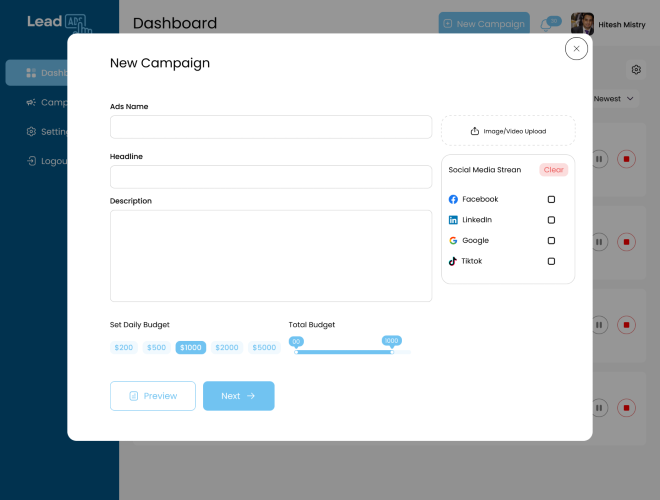Click the New Campaign button in the header
660x500 pixels.
pyautogui.click(x=484, y=24)
